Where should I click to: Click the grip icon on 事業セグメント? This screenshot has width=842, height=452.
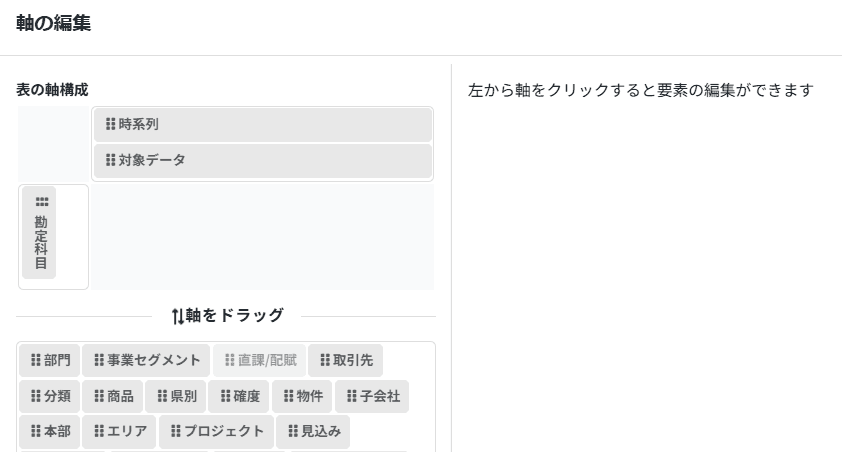(99, 360)
